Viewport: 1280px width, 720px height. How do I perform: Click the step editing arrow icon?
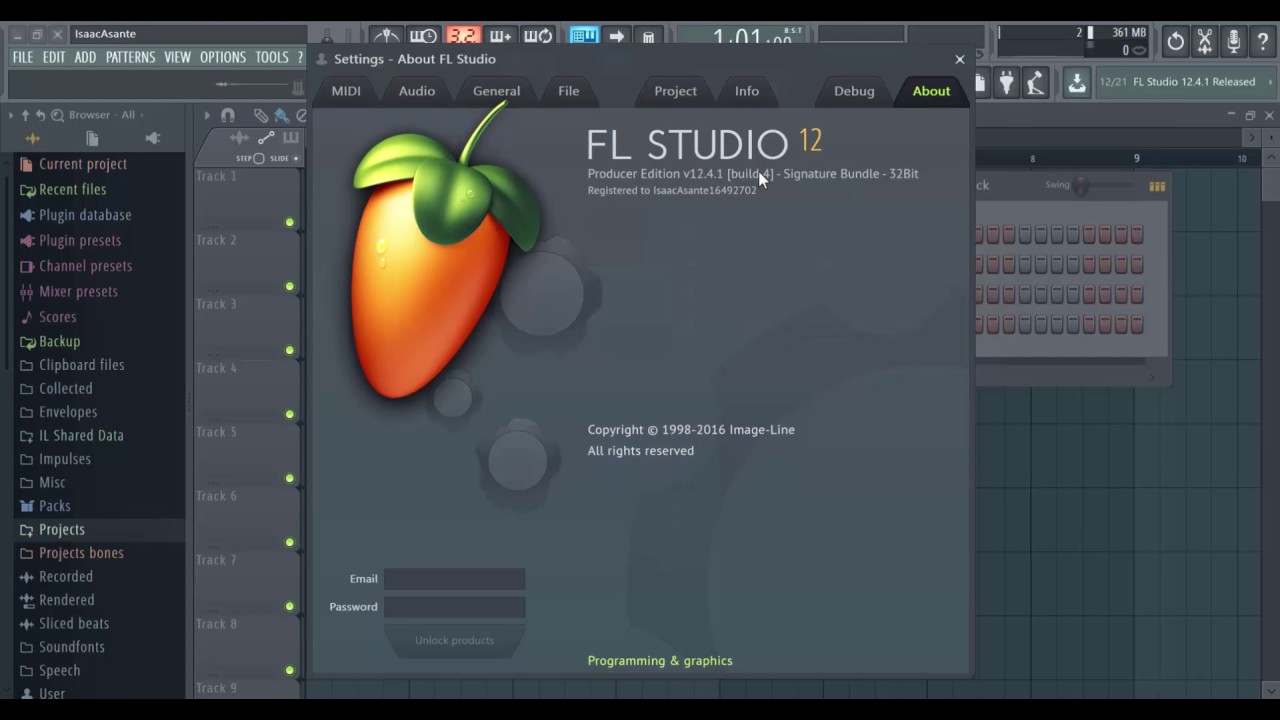(617, 37)
